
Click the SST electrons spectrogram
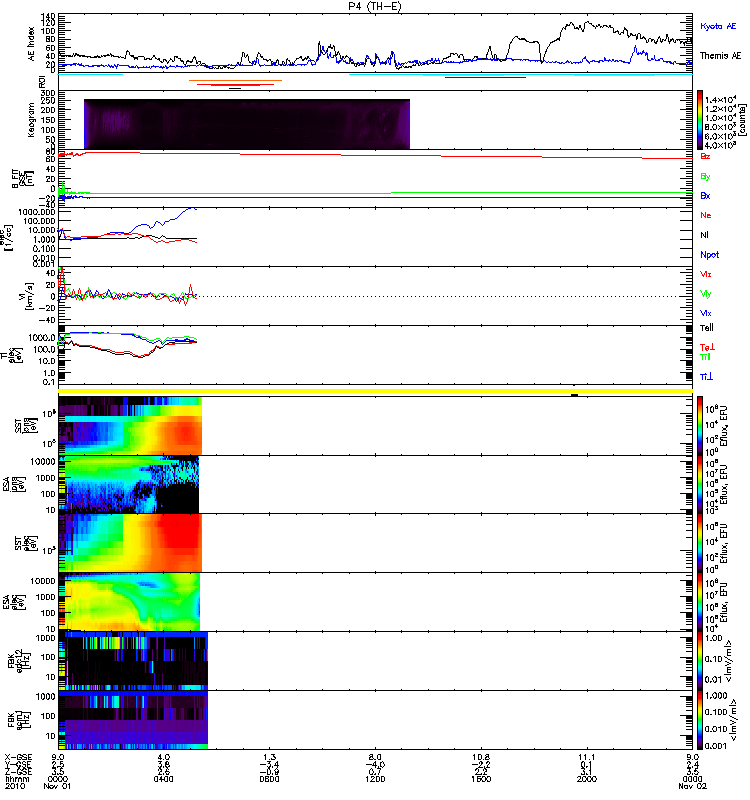click(130, 543)
